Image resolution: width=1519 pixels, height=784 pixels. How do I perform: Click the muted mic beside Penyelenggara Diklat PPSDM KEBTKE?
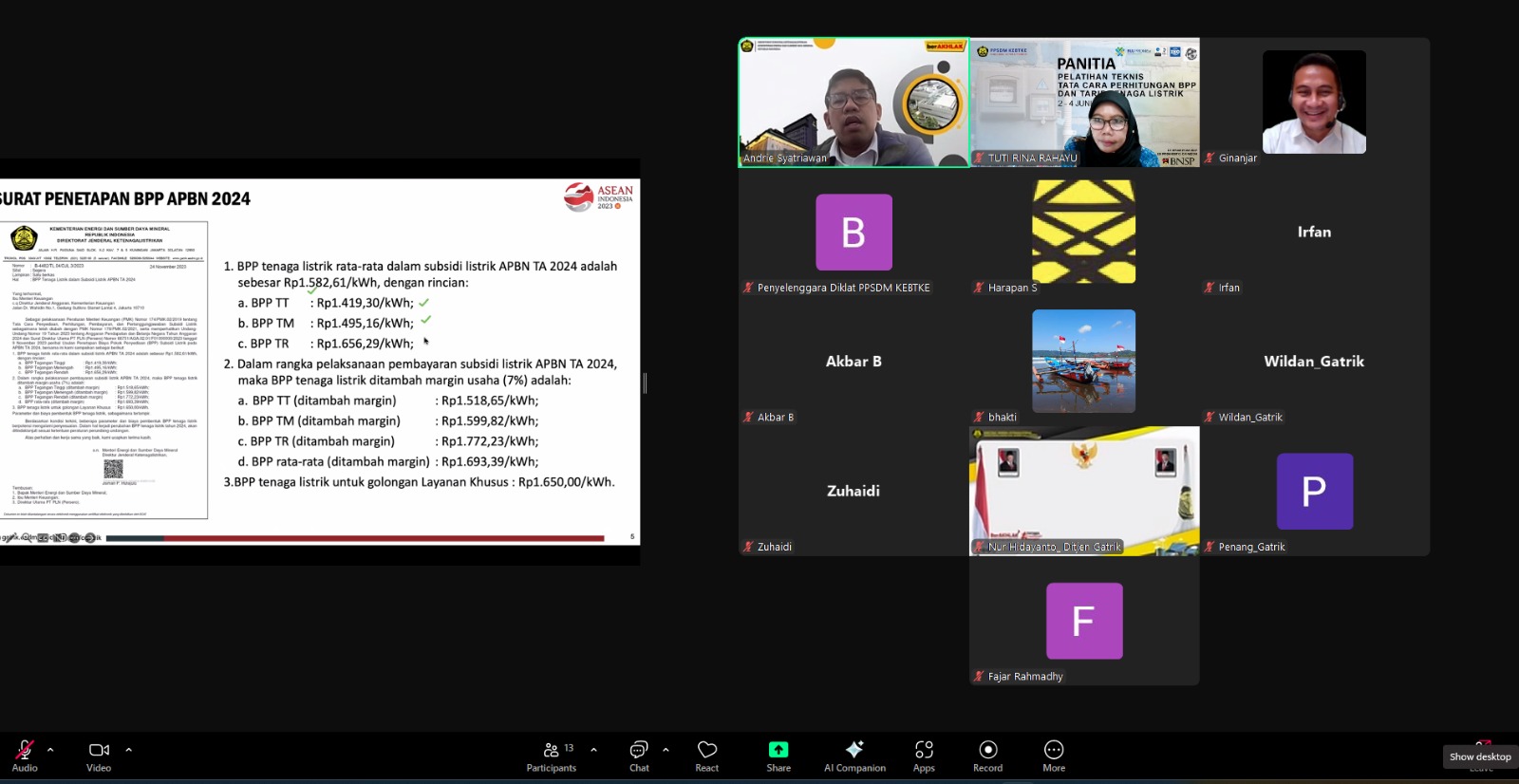[x=748, y=288]
